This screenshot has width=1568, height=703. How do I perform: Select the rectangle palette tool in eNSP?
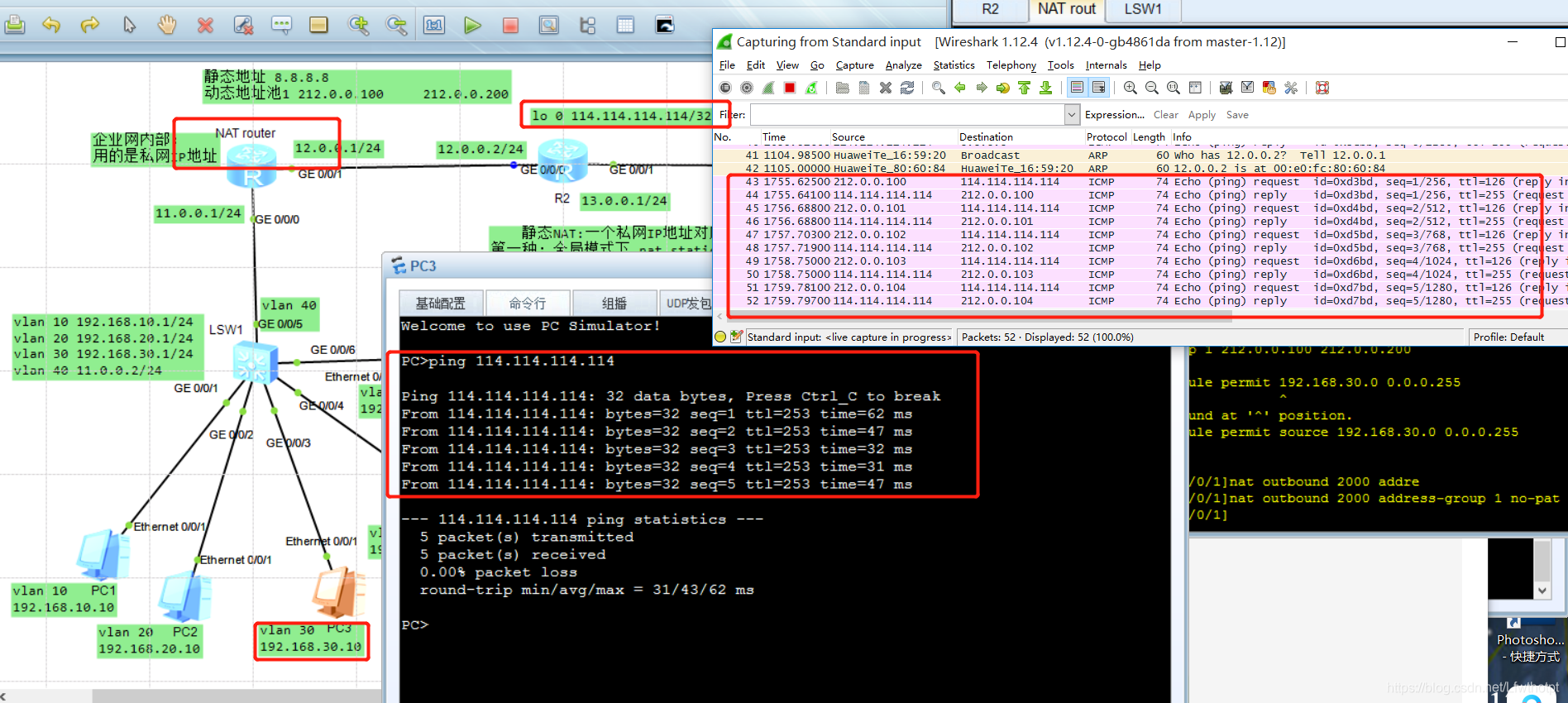point(319,25)
